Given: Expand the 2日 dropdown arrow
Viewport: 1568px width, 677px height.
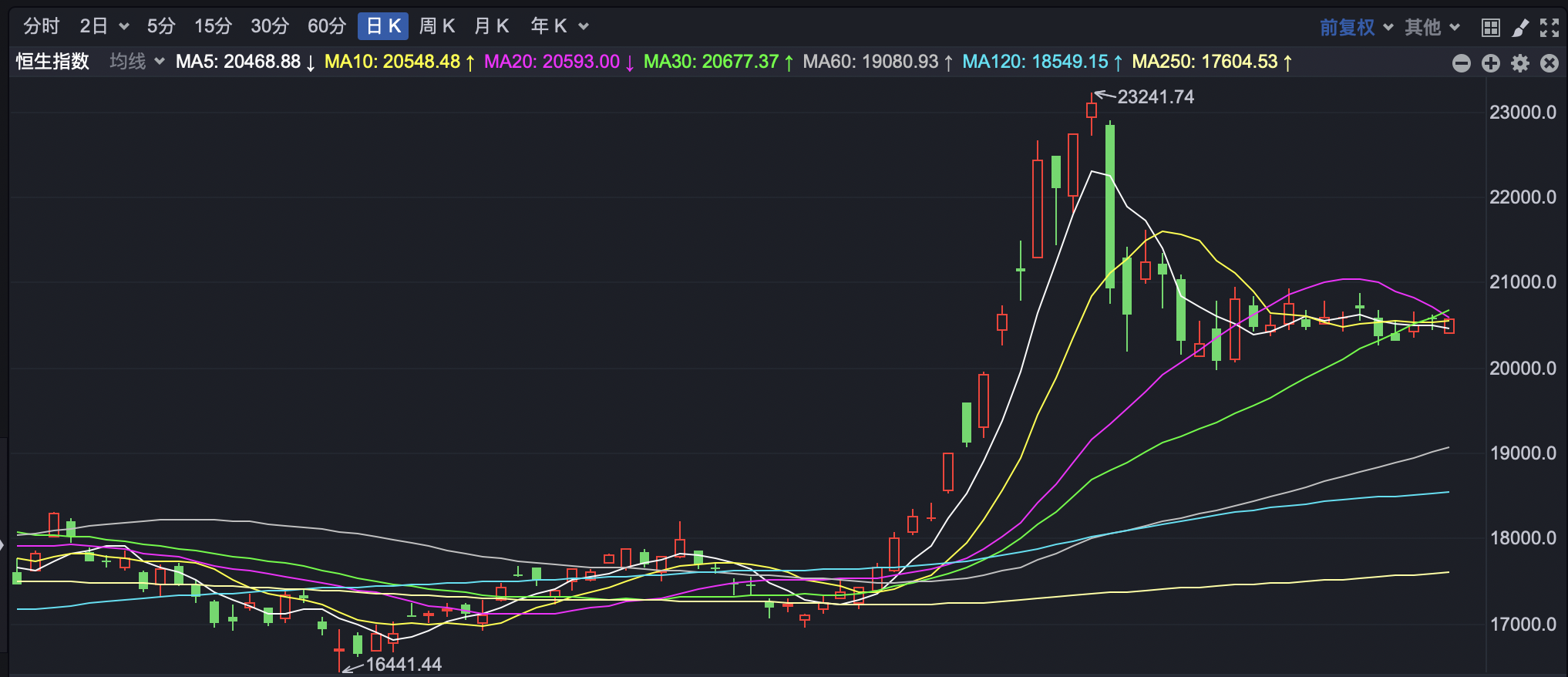Looking at the screenshot, I should tap(124, 27).
